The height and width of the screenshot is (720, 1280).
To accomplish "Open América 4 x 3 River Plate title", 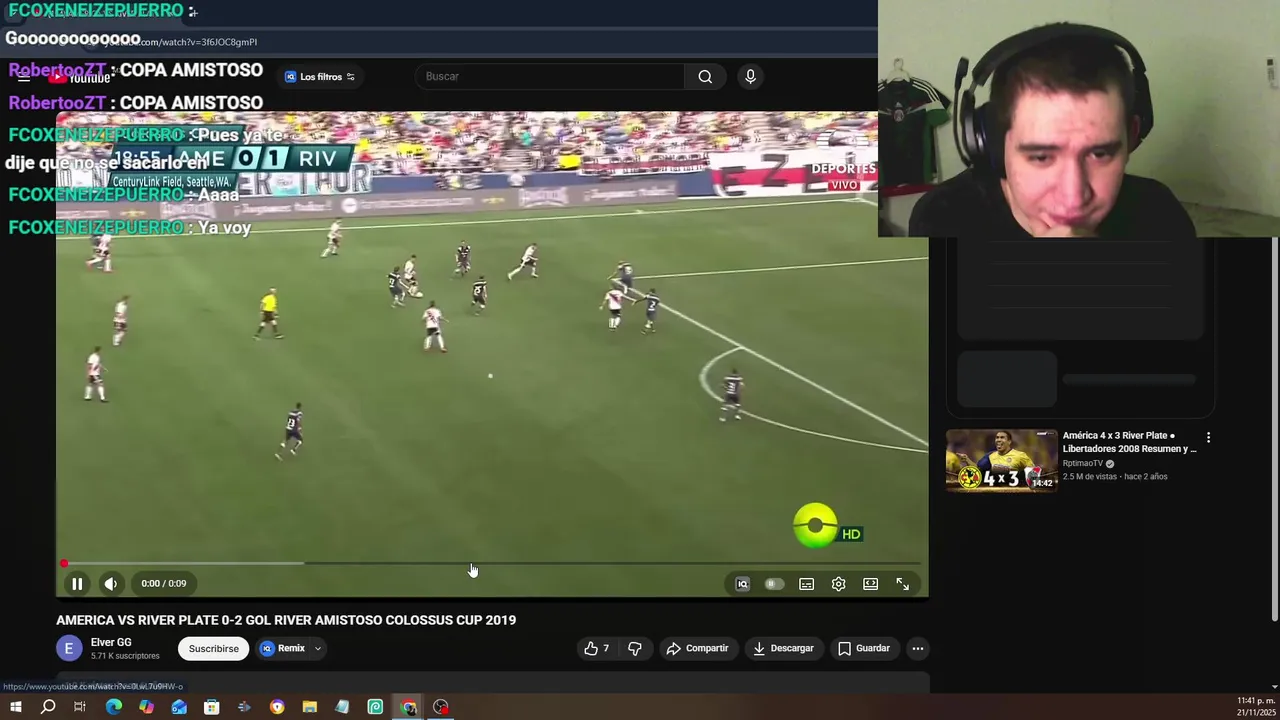I will (x=1129, y=442).
